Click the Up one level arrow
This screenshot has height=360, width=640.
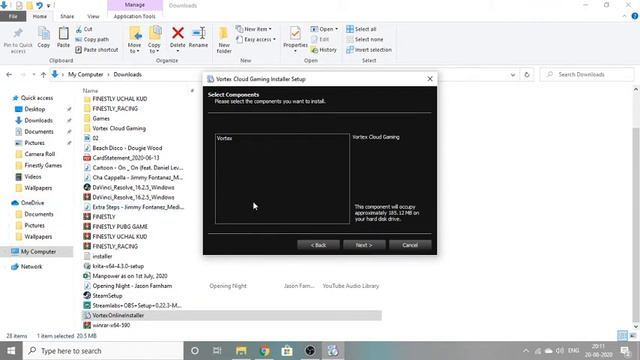tap(43, 75)
